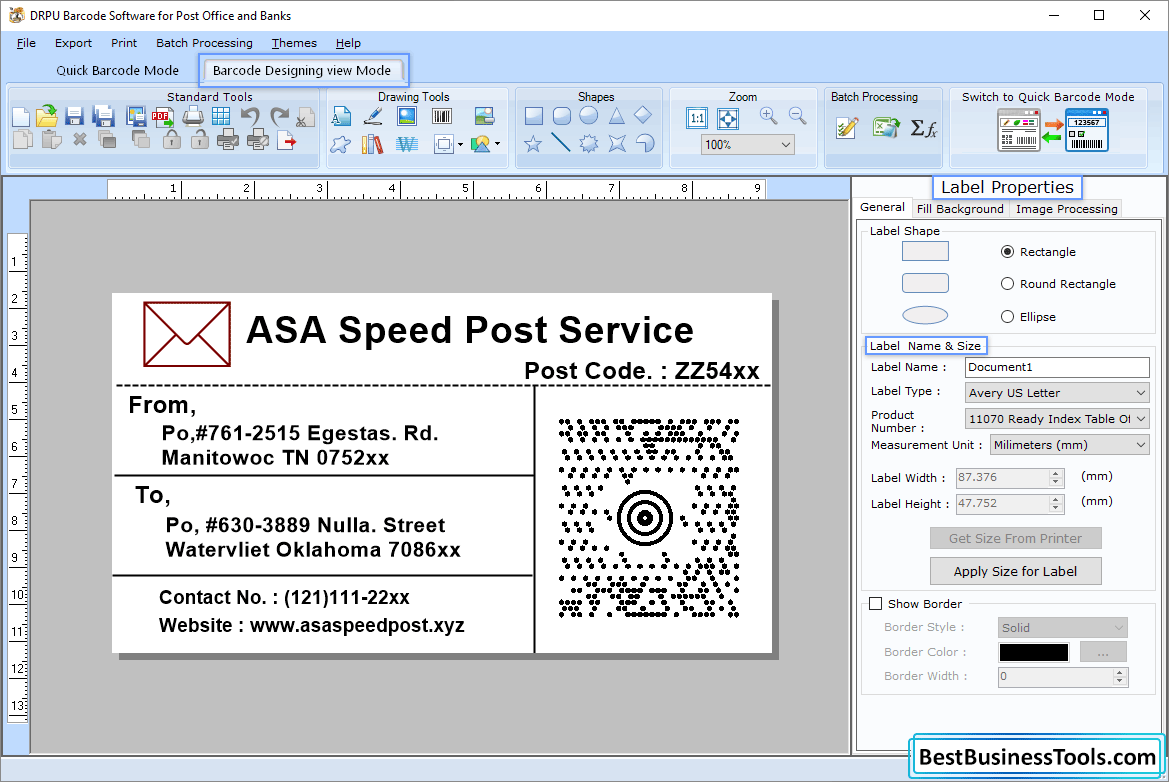Screen dimensions: 1169x782
Task: Click the Label Width value field
Action: tap(1003, 477)
